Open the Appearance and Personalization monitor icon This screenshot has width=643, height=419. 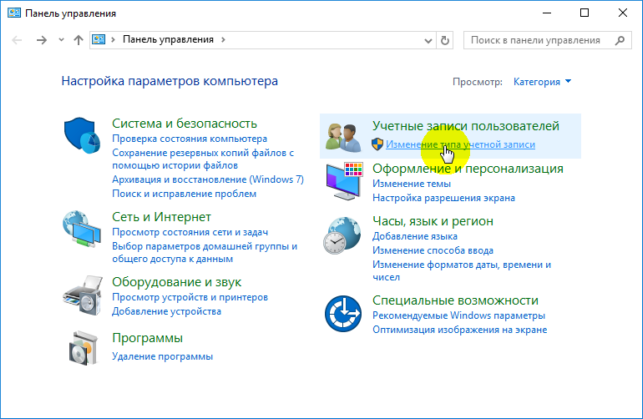[344, 181]
